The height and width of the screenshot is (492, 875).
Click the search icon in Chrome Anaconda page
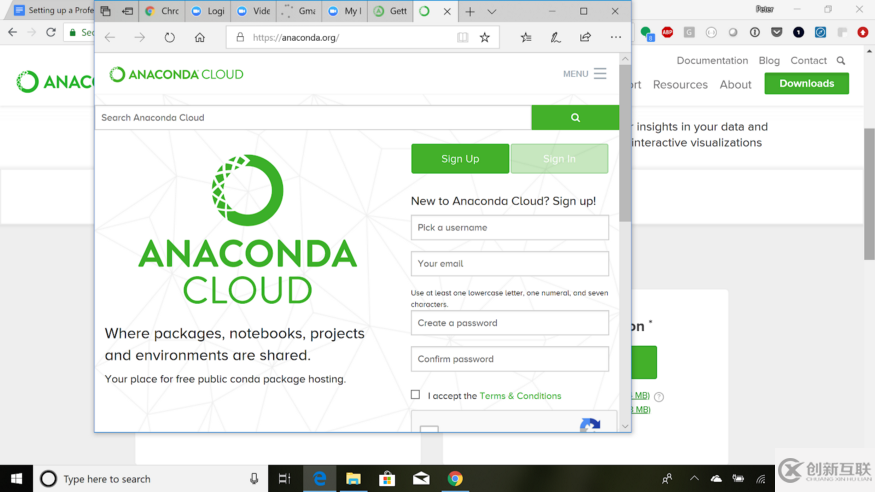click(841, 60)
